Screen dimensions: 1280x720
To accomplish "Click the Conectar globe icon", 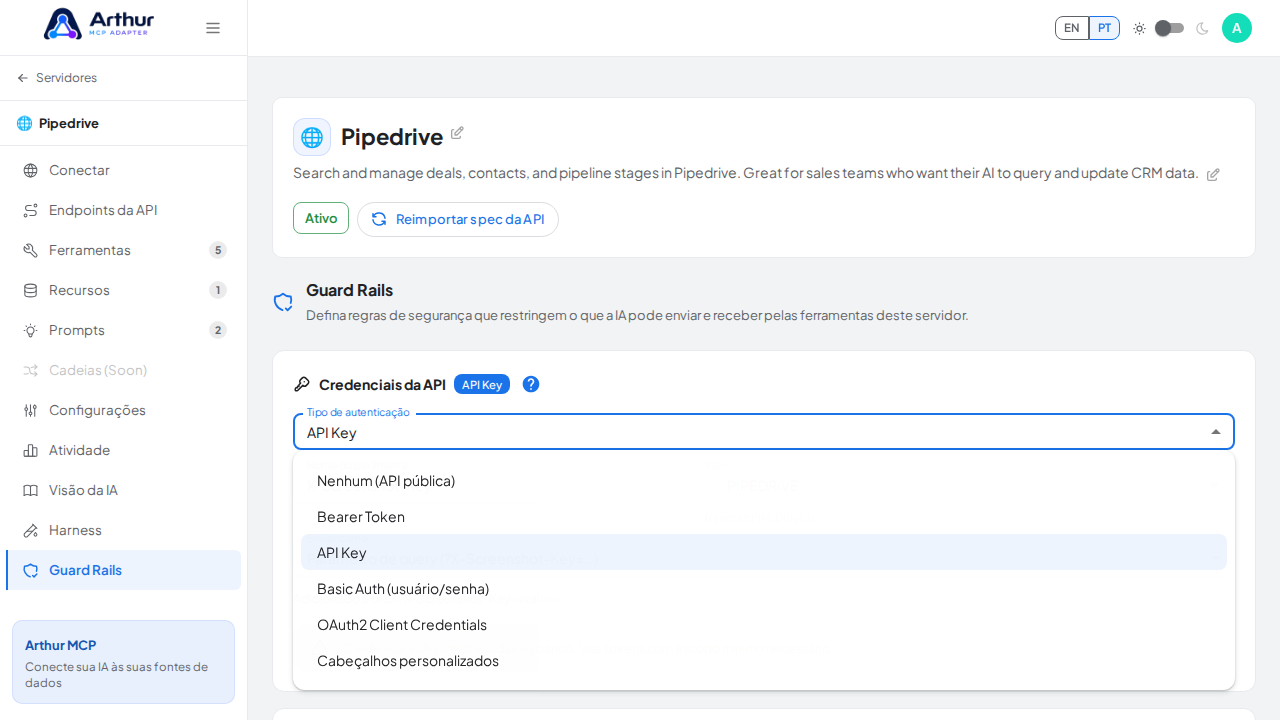I will (x=31, y=170).
